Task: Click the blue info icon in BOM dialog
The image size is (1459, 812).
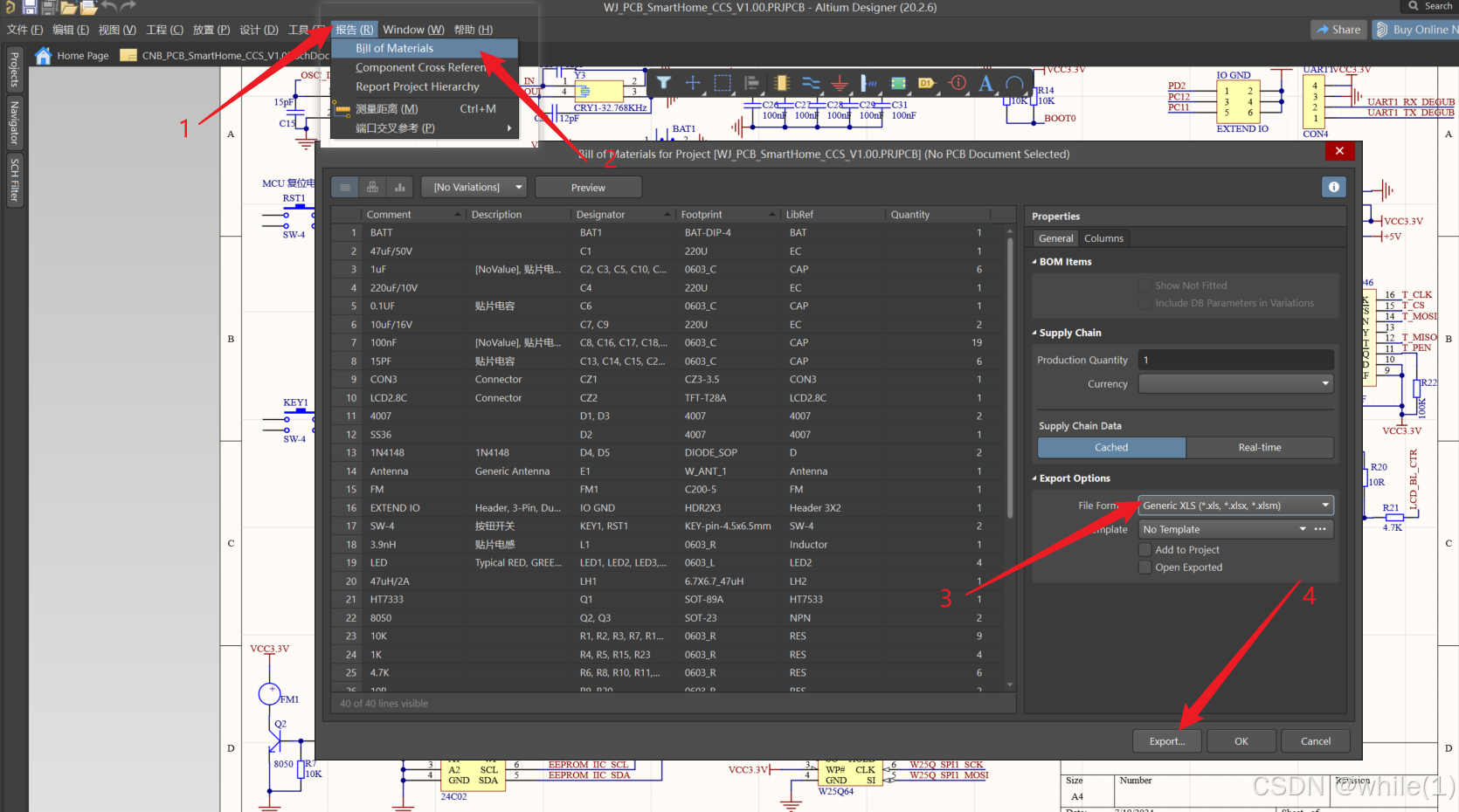Action: [1333, 187]
